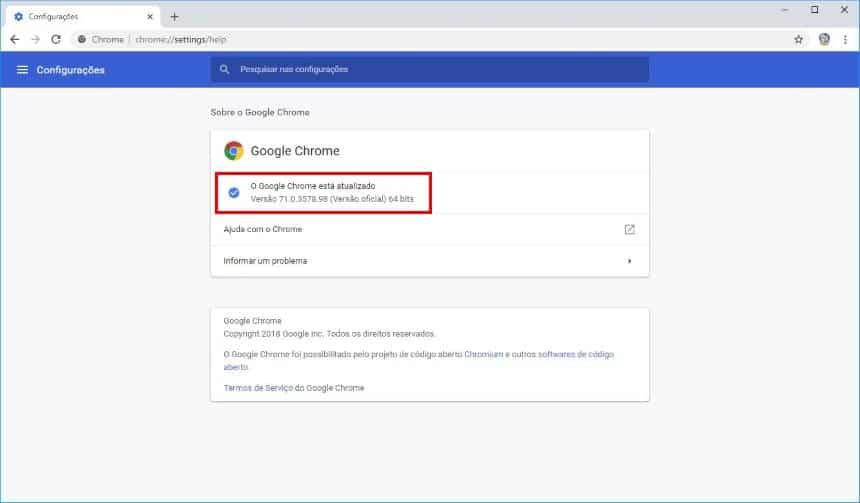Click the Pesquisar nas configurações search field

[430, 69]
